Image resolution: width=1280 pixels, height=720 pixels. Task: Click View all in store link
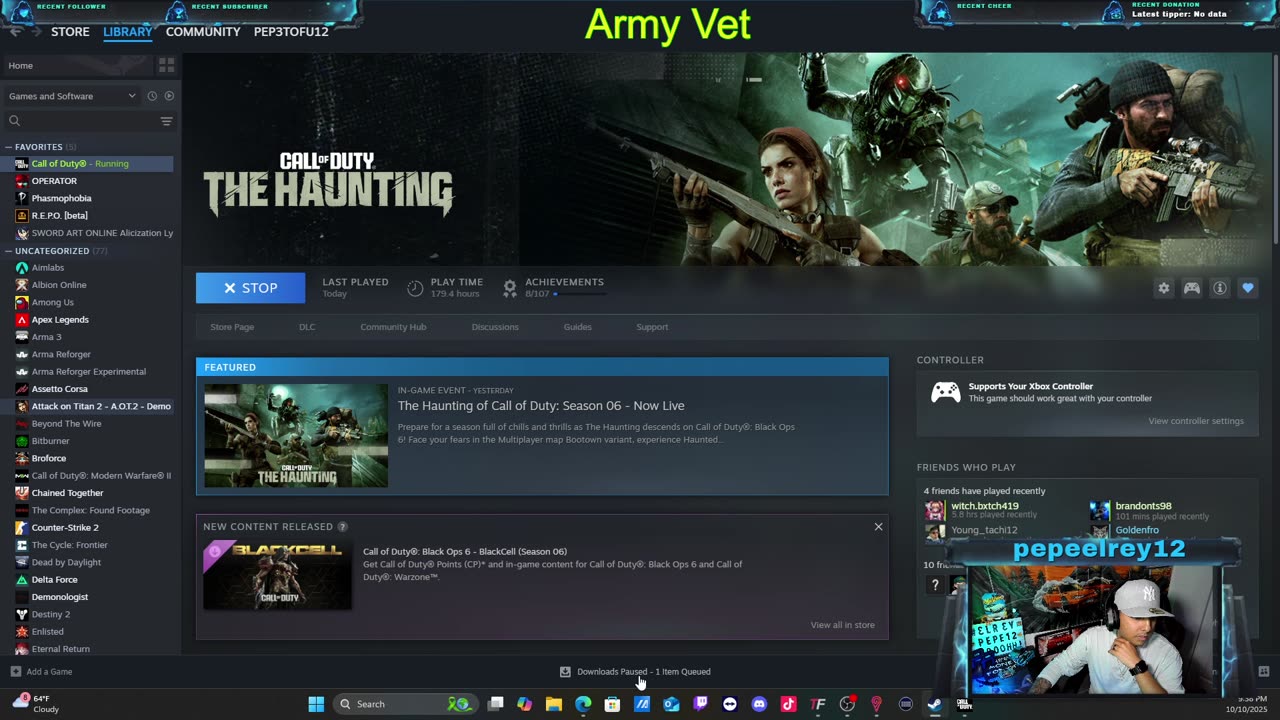tap(842, 625)
